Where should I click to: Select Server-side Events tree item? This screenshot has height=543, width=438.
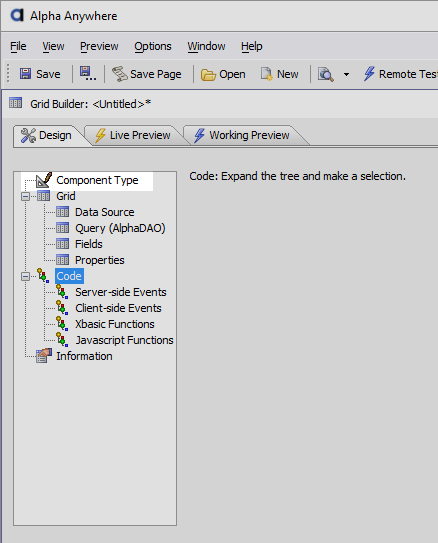(121, 292)
